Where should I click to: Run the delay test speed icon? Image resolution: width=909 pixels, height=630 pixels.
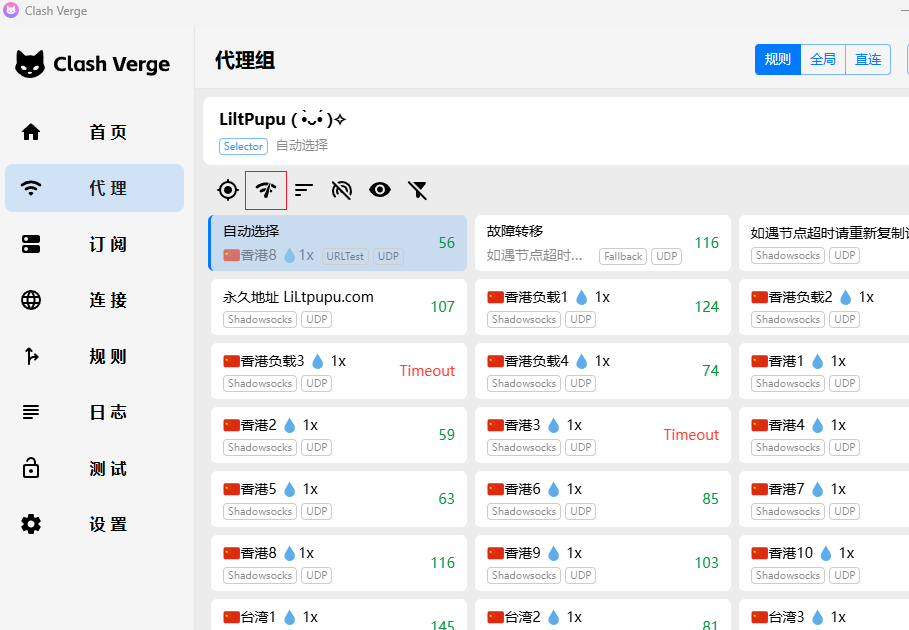coord(266,190)
